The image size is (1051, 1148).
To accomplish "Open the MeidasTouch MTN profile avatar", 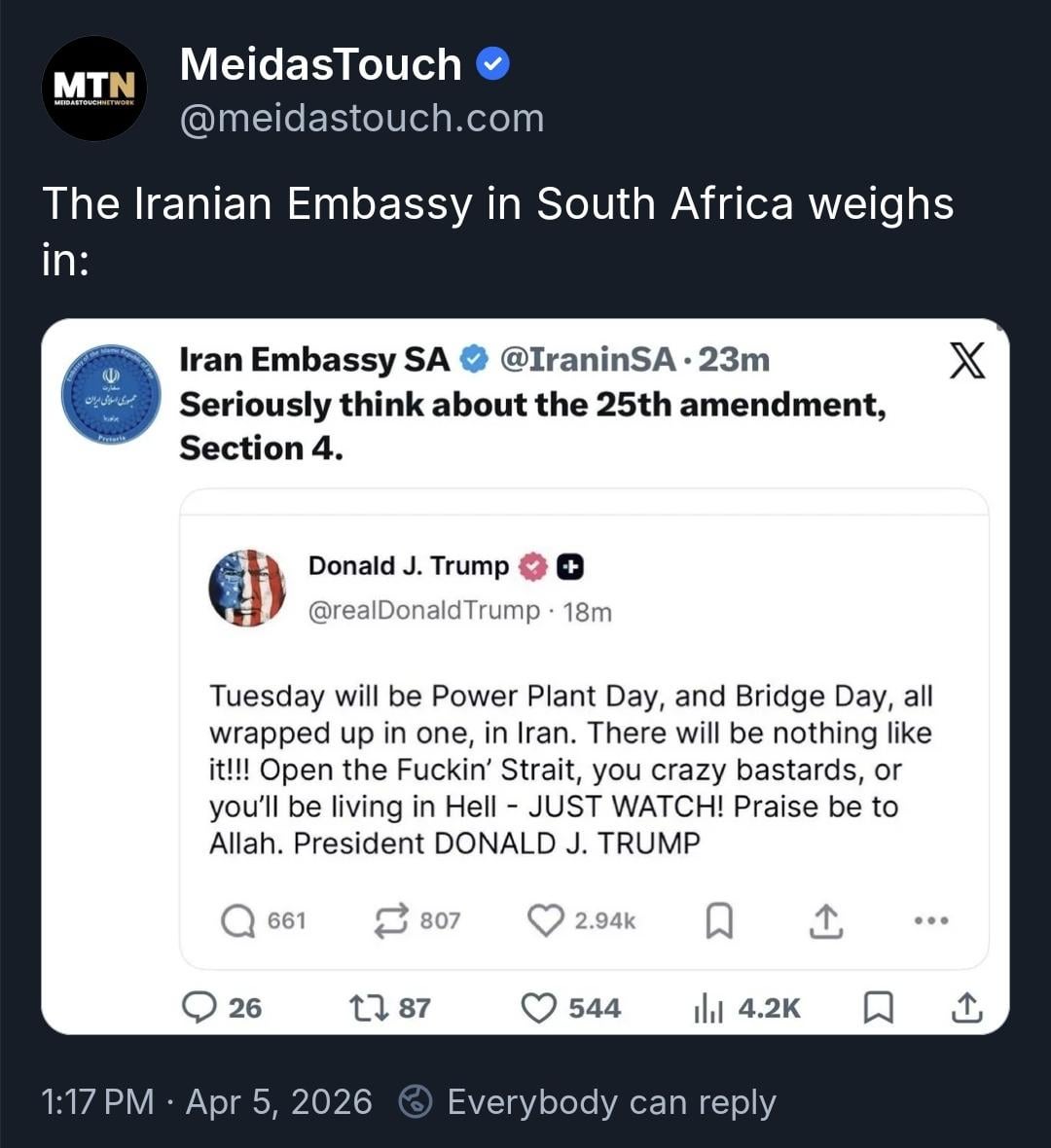I will [94, 89].
